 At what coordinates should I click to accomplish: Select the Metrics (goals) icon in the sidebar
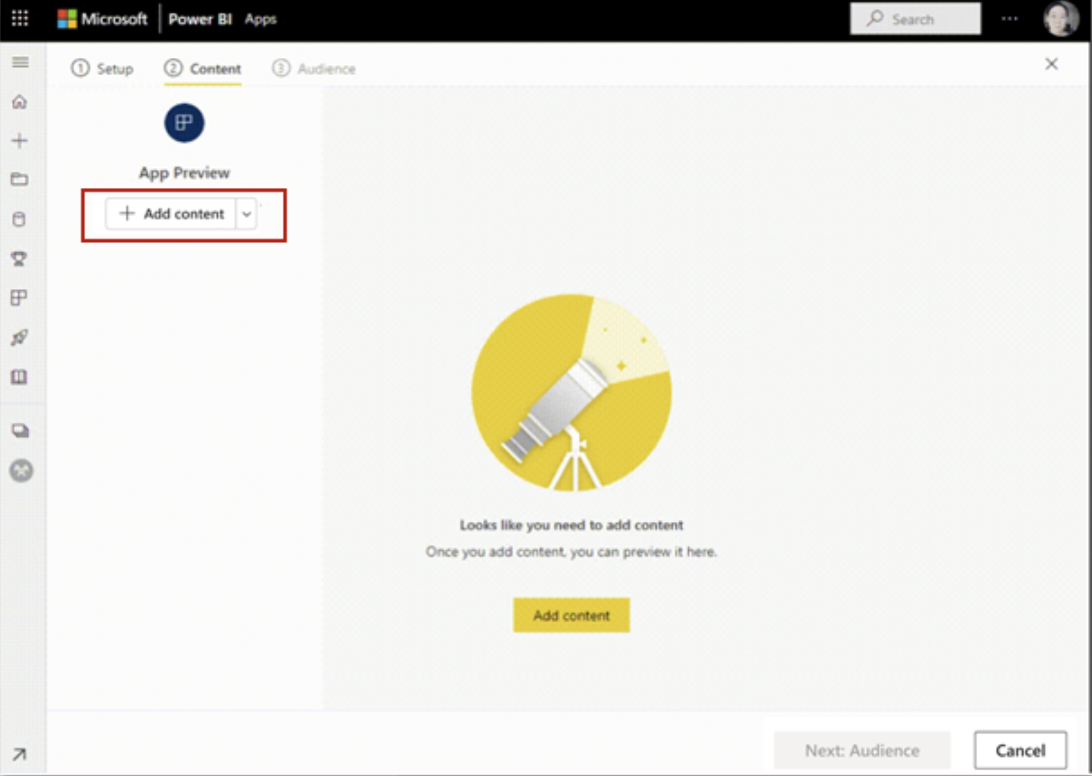pyautogui.click(x=21, y=257)
